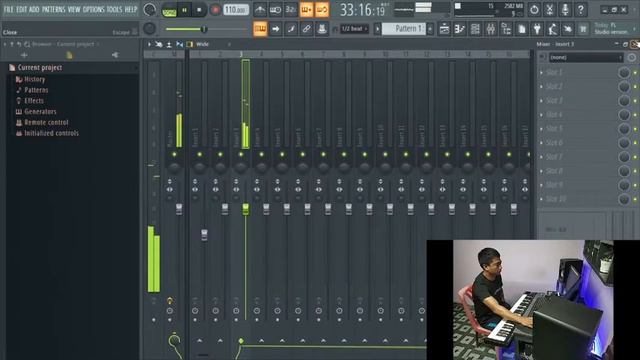This screenshot has height=360, width=640.
Task: Open the audio editor scissors icon
Action: (549, 9)
